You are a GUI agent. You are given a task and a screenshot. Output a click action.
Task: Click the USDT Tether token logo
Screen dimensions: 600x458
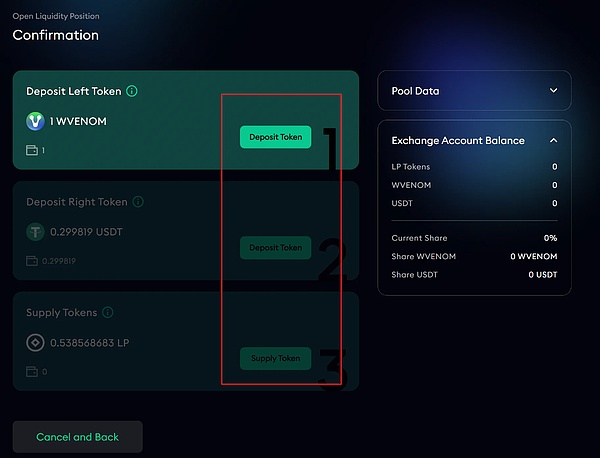coord(35,232)
